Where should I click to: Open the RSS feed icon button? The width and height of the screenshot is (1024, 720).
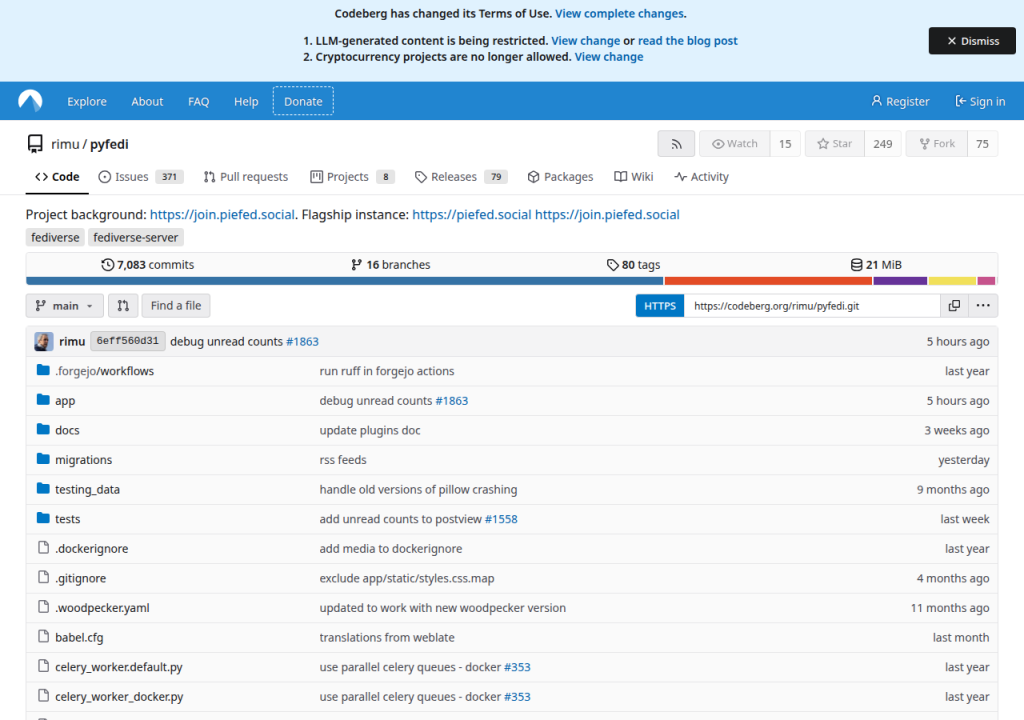click(676, 144)
